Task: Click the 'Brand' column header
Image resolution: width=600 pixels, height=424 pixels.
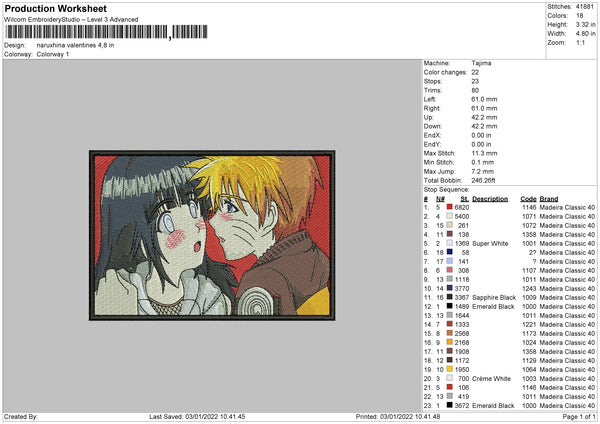Action: (549, 199)
